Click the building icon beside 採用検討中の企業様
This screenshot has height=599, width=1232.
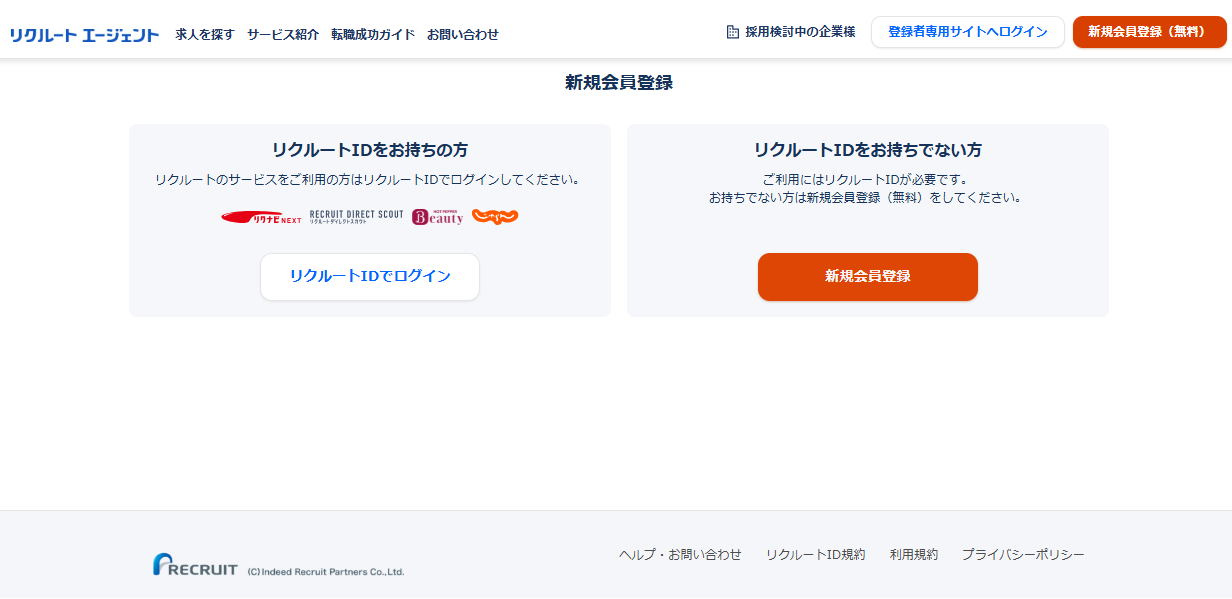click(x=733, y=32)
